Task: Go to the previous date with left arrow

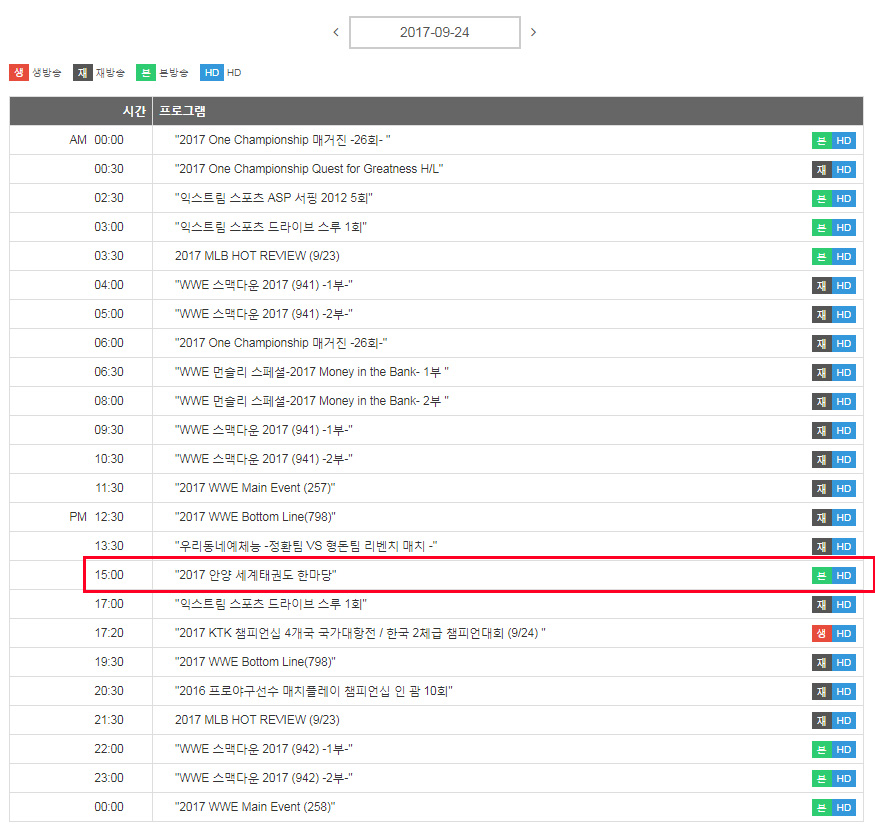Action: [336, 32]
